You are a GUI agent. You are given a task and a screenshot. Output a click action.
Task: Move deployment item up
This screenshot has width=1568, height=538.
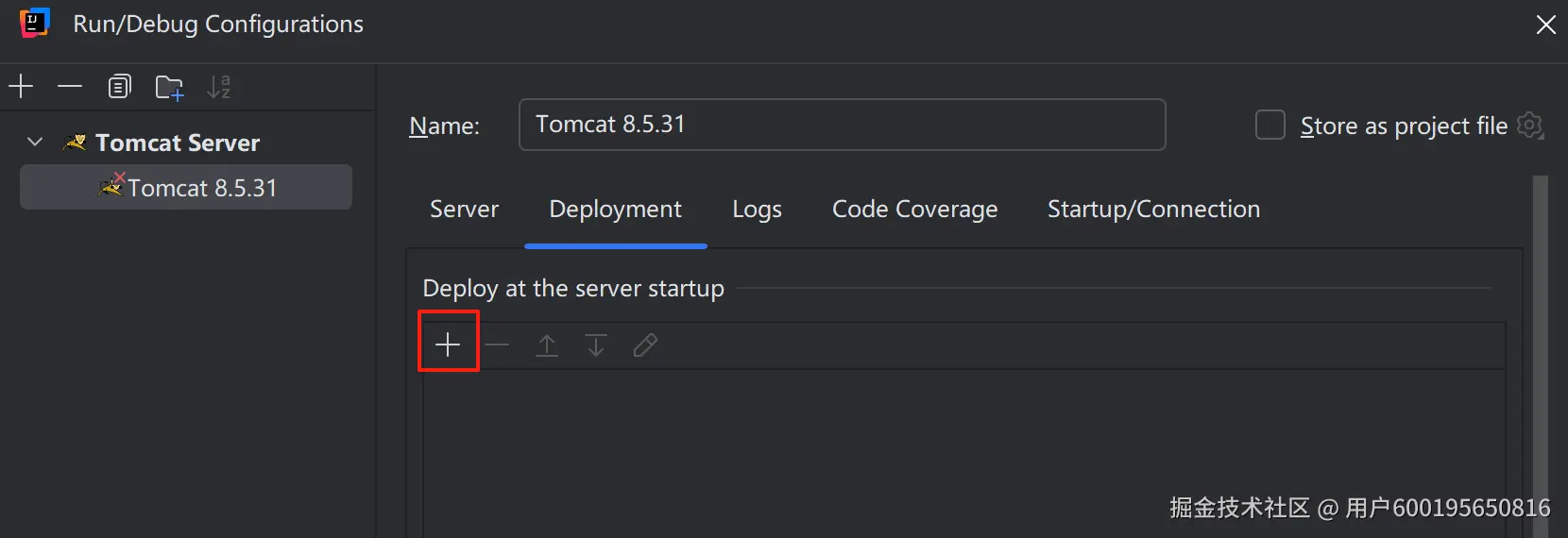click(547, 345)
